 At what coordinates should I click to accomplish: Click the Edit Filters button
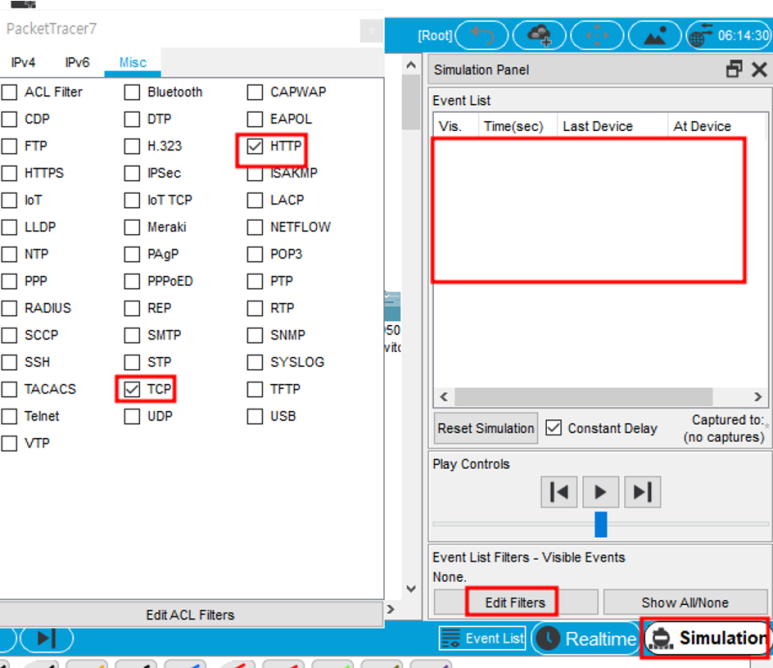pos(516,602)
